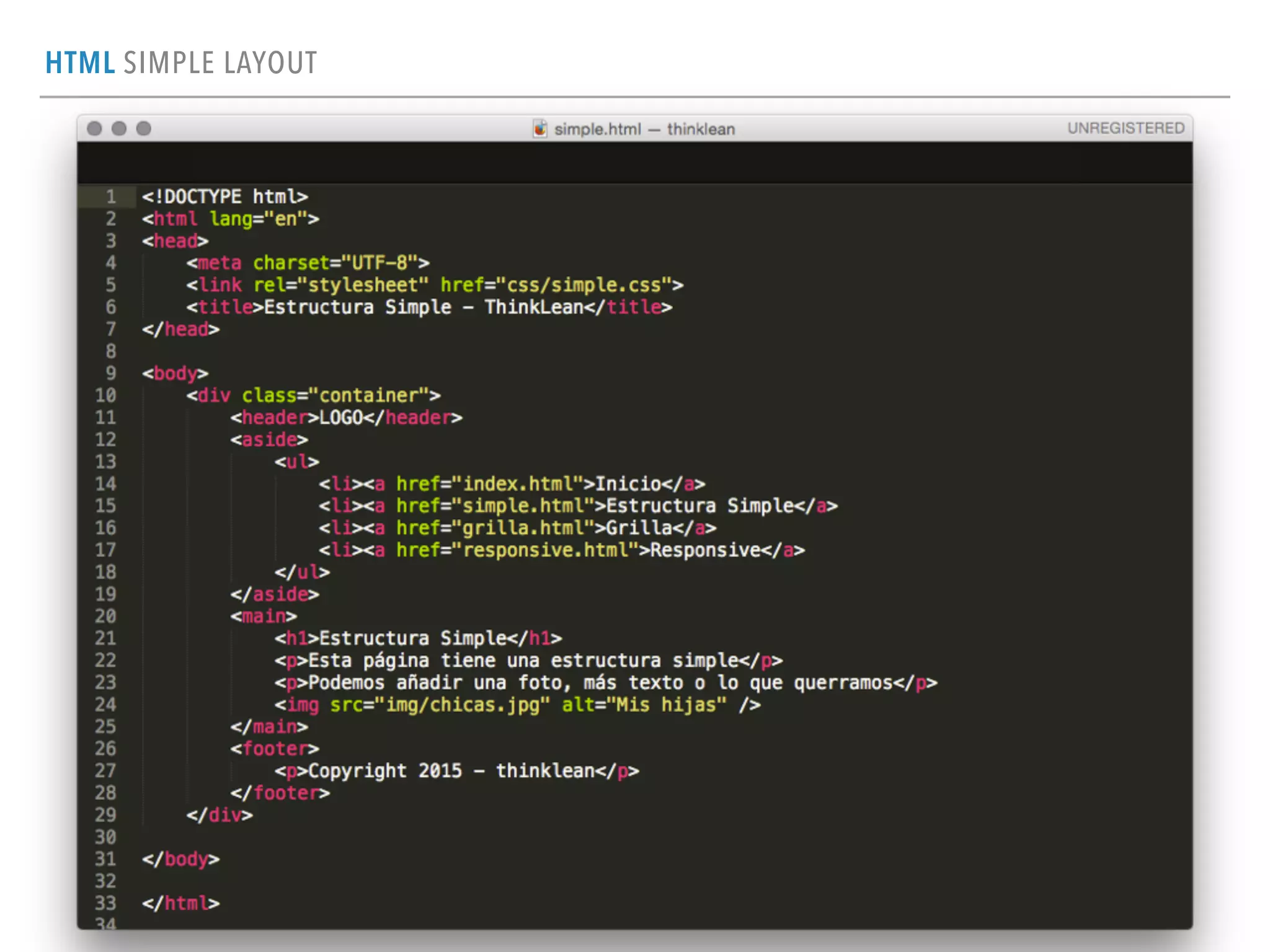This screenshot has width=1270, height=952.
Task: Click the Inicio link text
Action: (629, 483)
